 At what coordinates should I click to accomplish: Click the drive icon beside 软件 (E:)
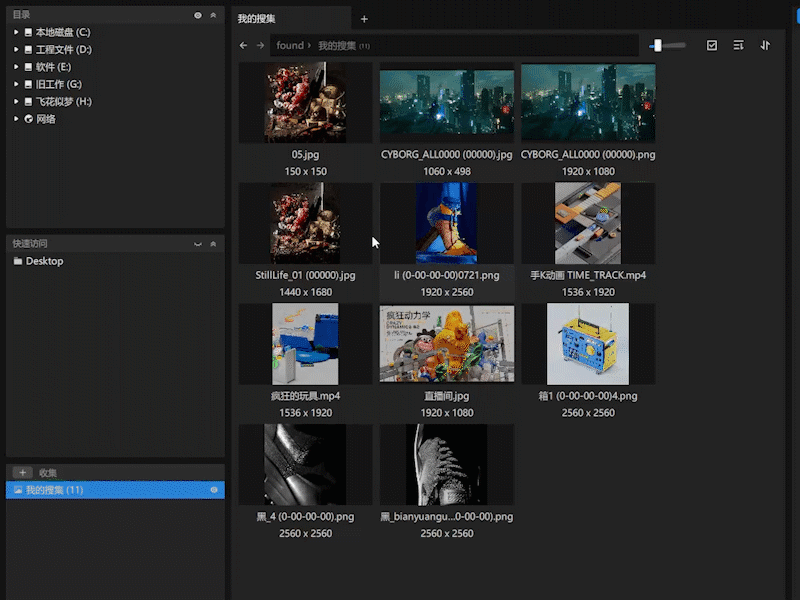coord(29,67)
